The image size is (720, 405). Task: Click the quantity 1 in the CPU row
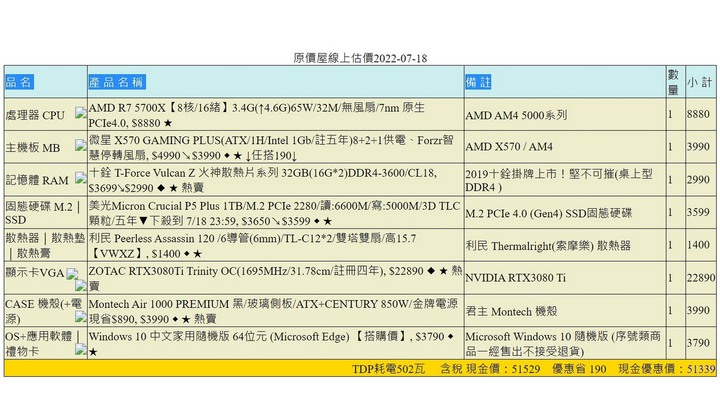pyautogui.click(x=670, y=114)
